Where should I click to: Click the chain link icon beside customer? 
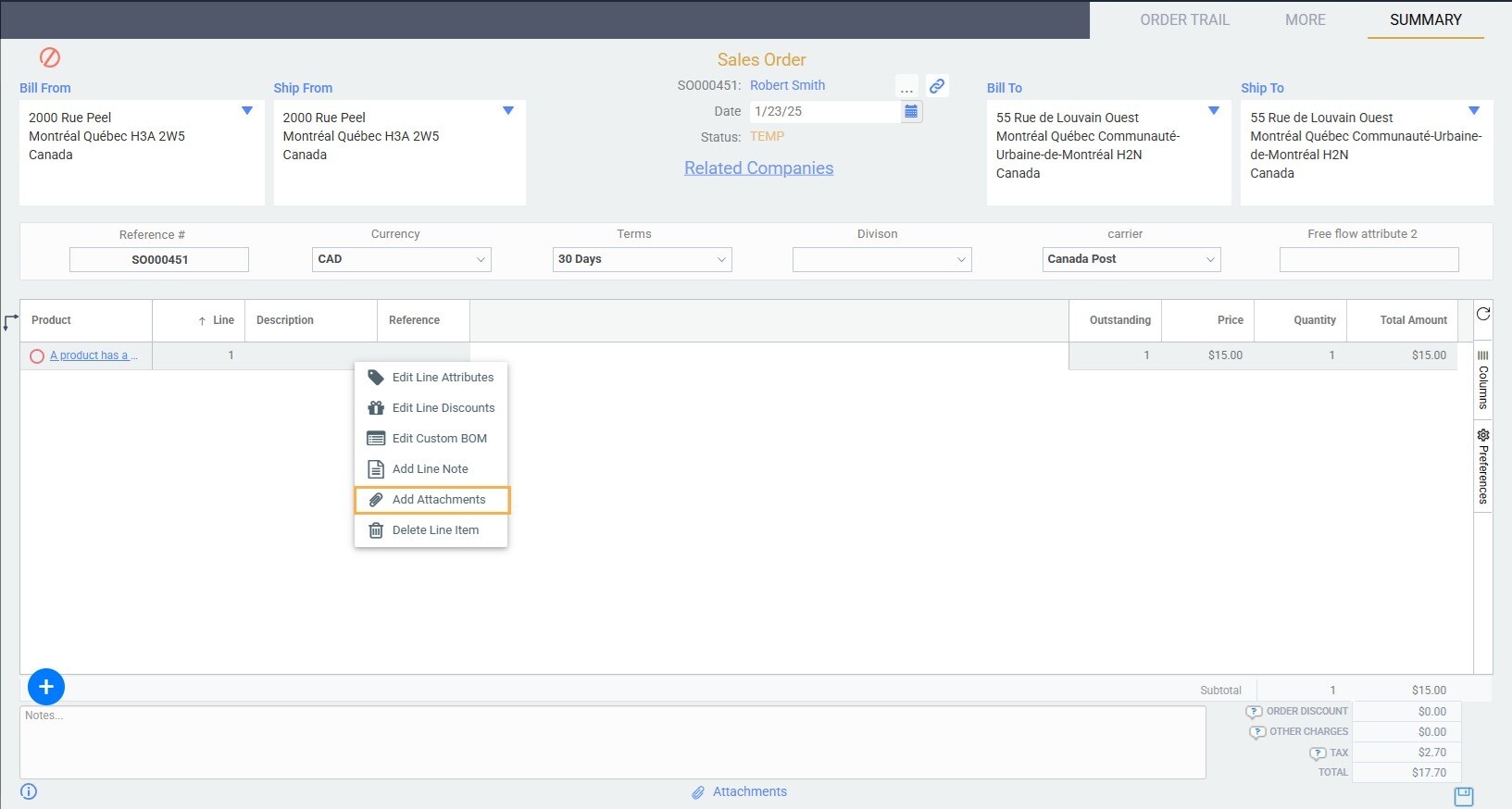(937, 86)
